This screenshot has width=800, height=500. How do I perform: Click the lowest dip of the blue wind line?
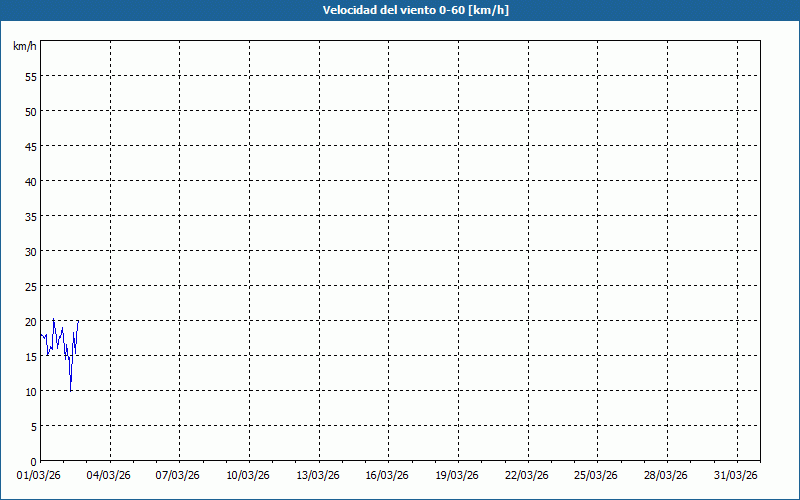click(x=70, y=389)
